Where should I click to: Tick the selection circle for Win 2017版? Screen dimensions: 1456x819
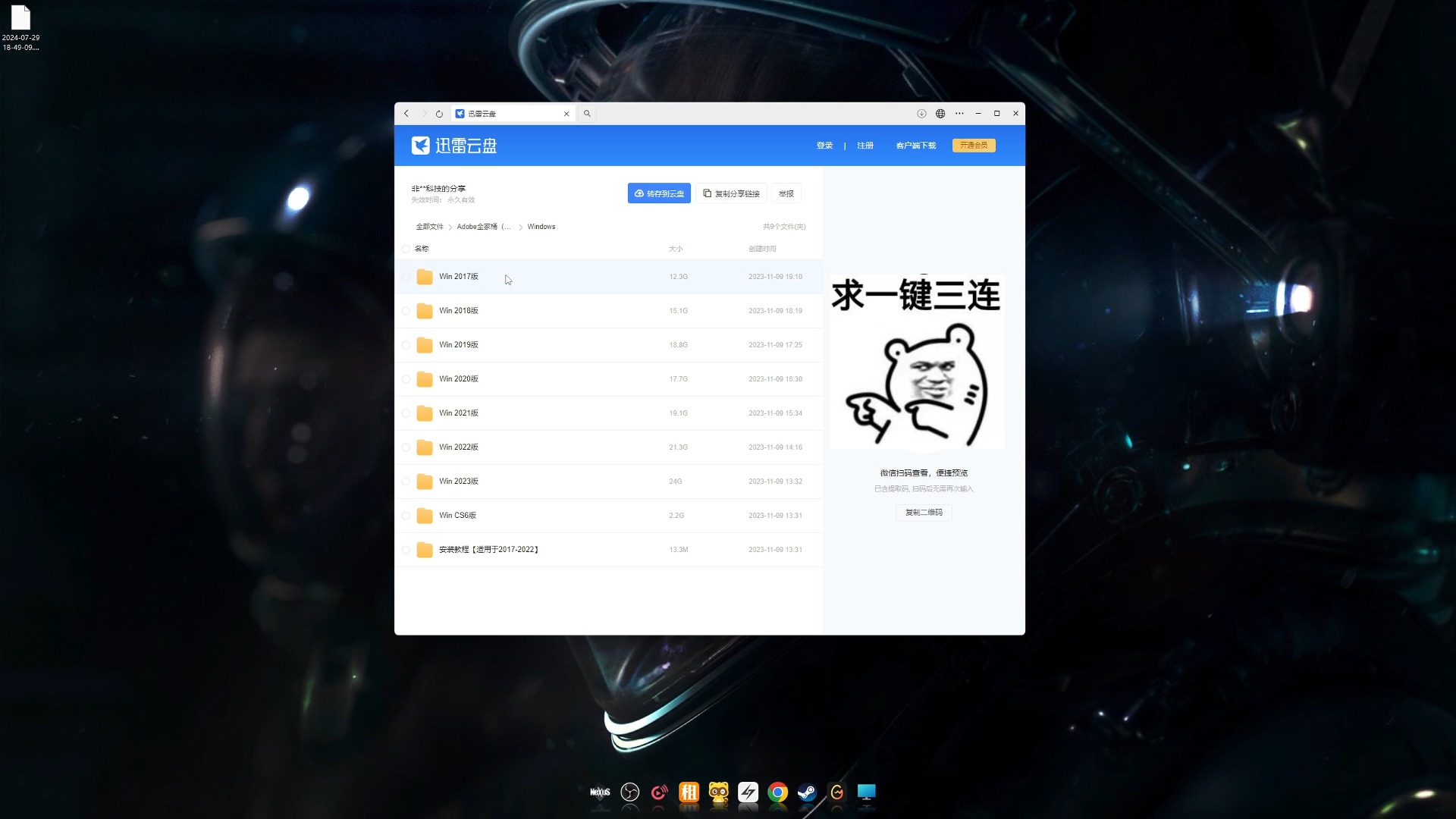[x=406, y=277]
